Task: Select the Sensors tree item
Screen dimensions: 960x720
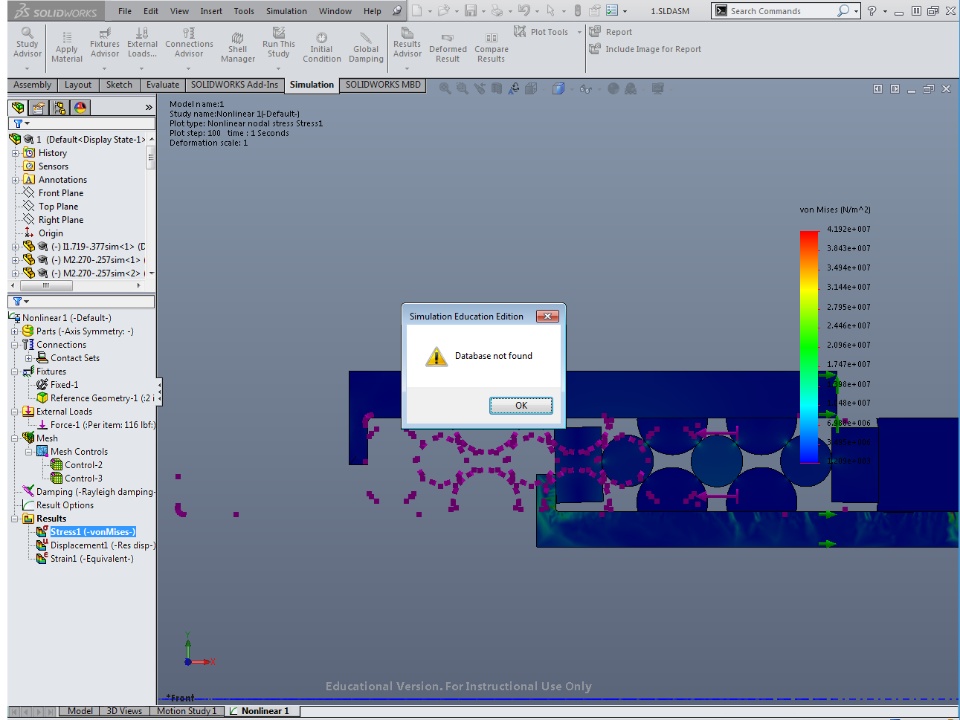Action: click(x=46, y=167)
